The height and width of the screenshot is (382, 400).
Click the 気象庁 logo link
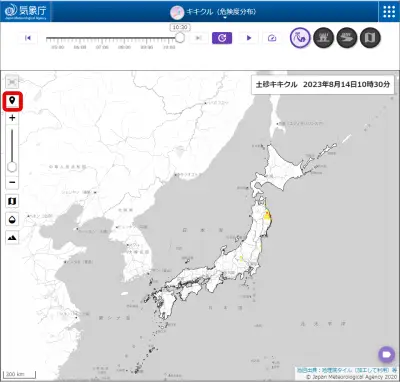pyautogui.click(x=26, y=11)
